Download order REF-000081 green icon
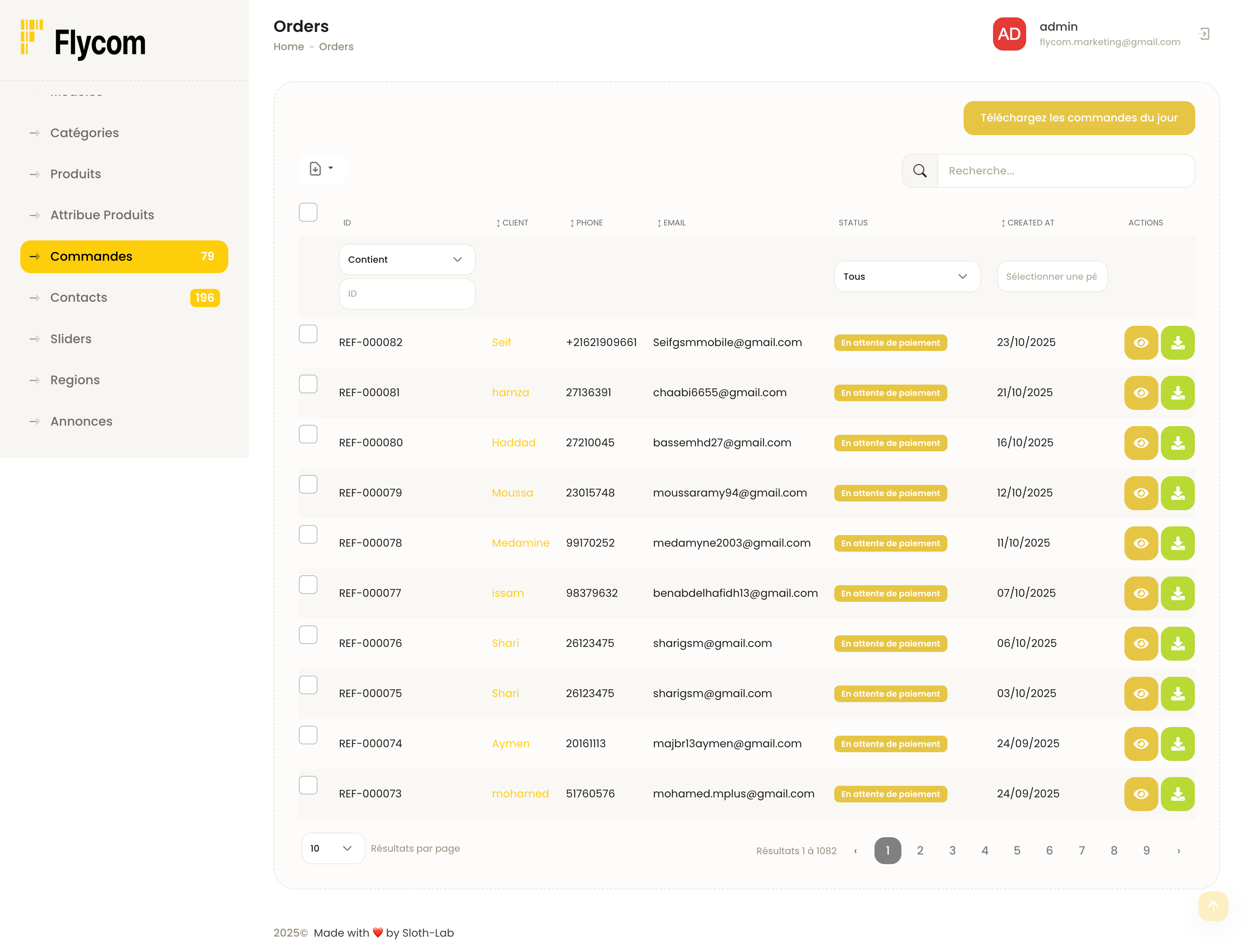 pos(1177,393)
